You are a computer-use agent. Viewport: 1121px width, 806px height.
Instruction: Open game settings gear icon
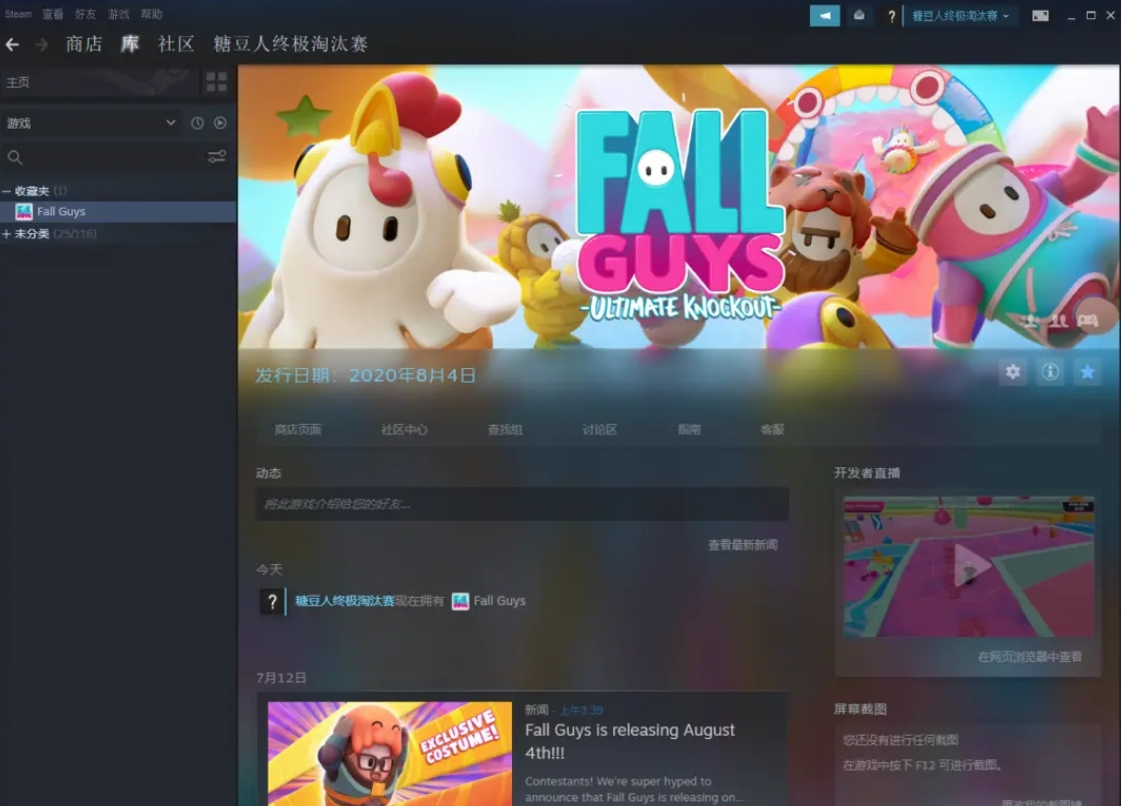coord(1013,372)
